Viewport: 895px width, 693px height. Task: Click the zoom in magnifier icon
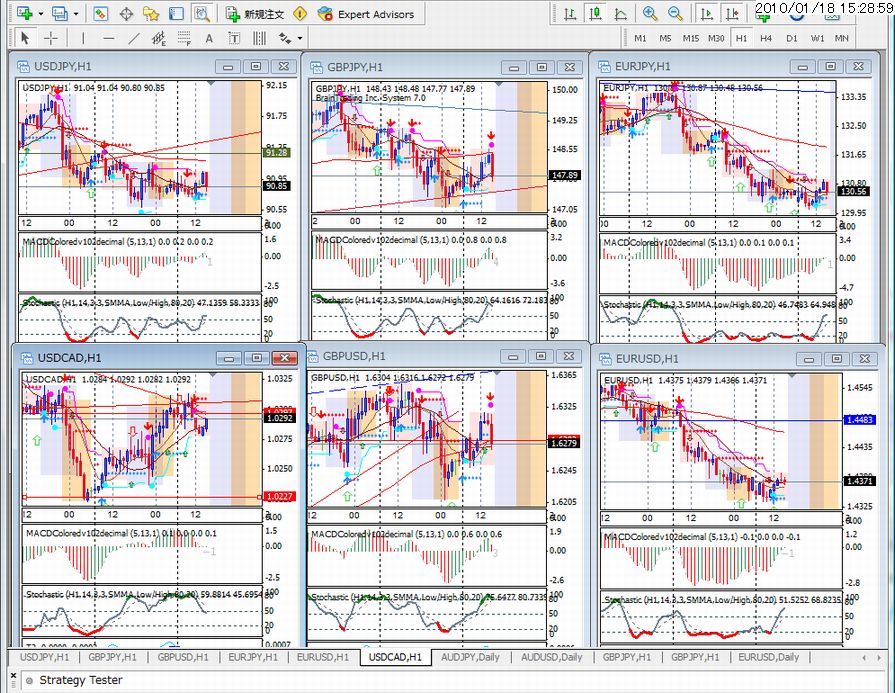649,14
